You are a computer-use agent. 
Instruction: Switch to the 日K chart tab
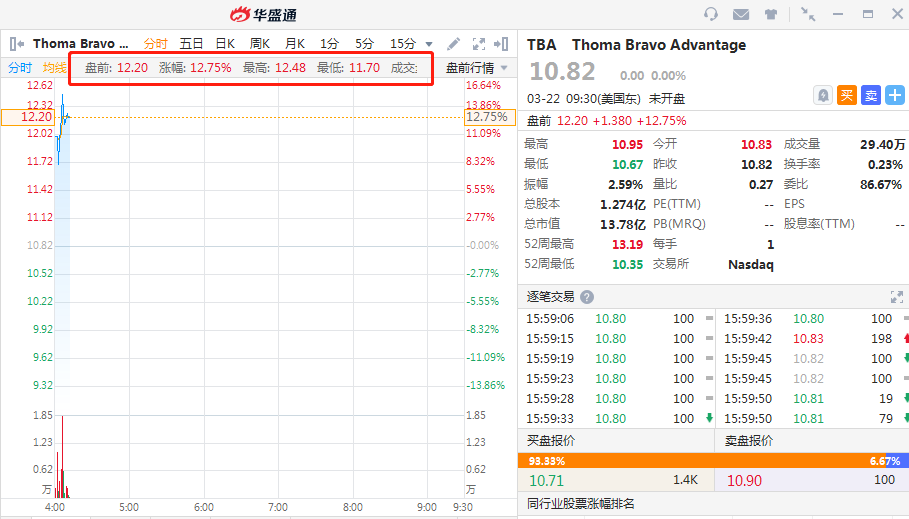point(225,44)
